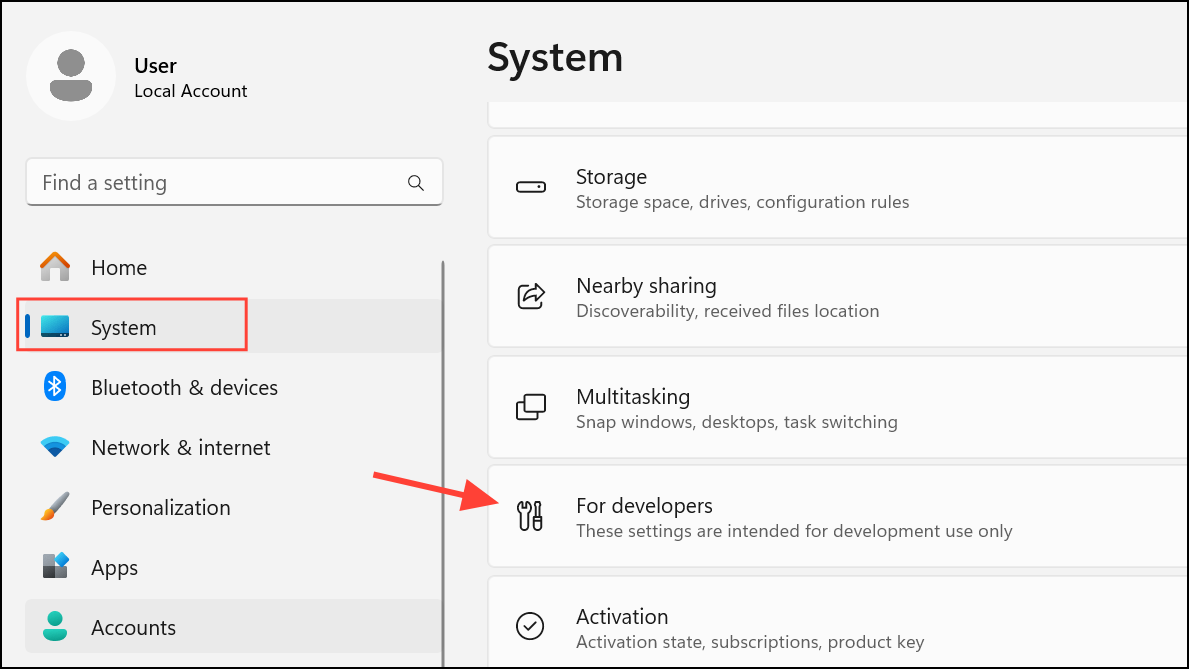The image size is (1189, 669).
Task: Go to Apps settings category
Action: pos(114,568)
